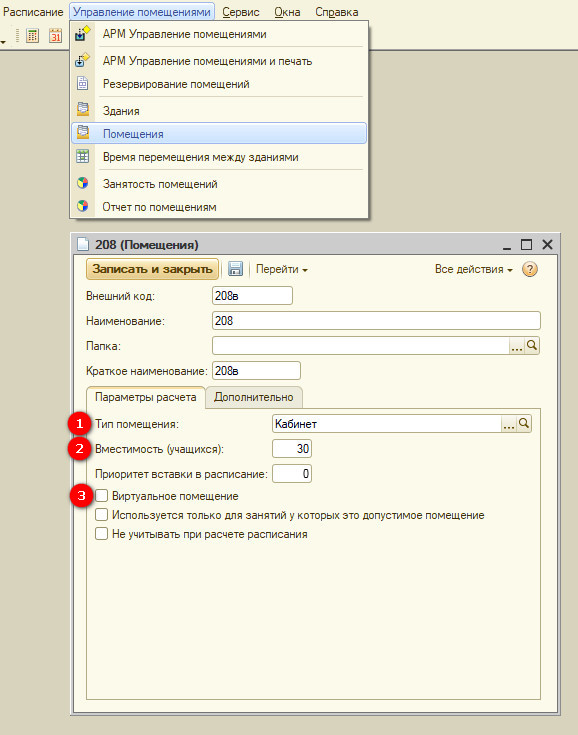Open the Сервис menu
Viewport: 578px width, 735px height.
[241, 12]
